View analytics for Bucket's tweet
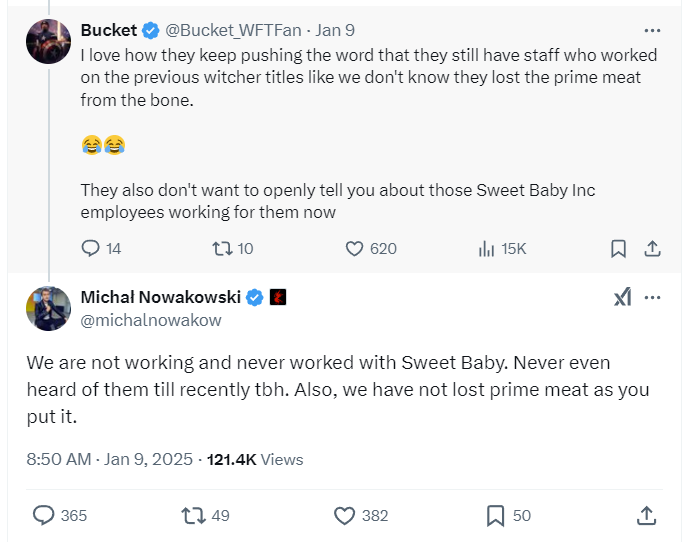 coord(488,248)
